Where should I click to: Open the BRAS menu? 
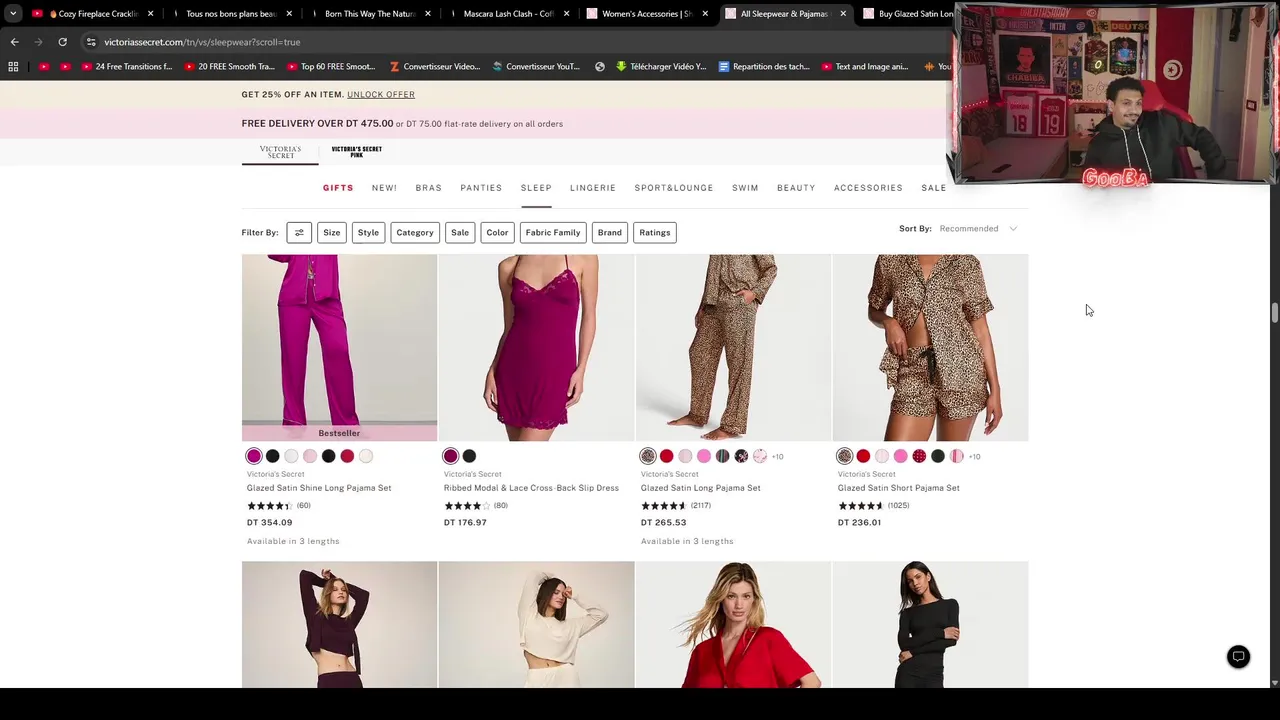(429, 188)
